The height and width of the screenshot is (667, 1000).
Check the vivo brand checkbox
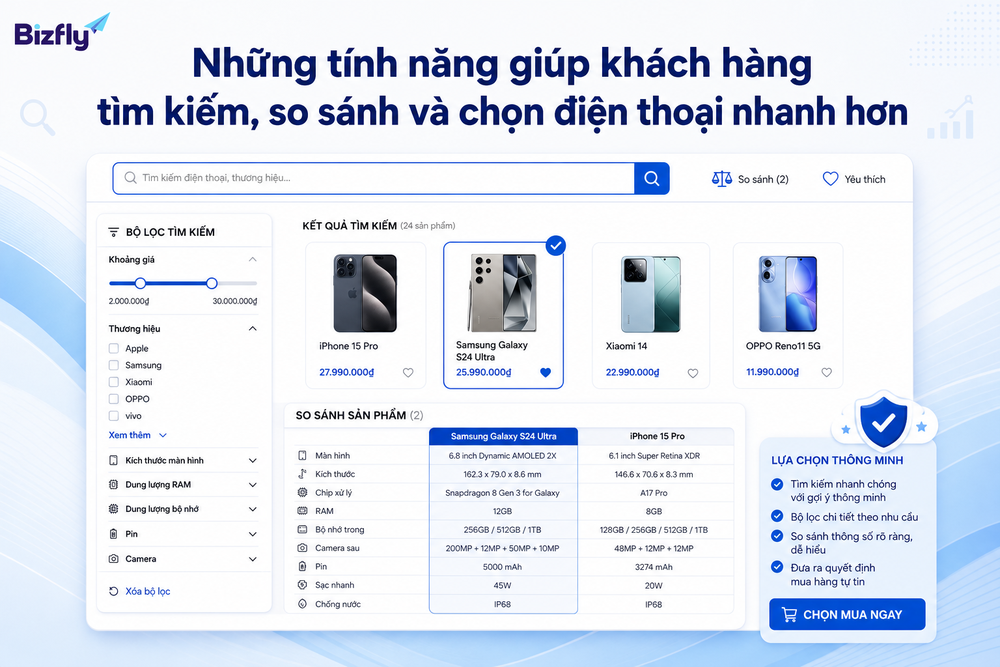coord(114,416)
